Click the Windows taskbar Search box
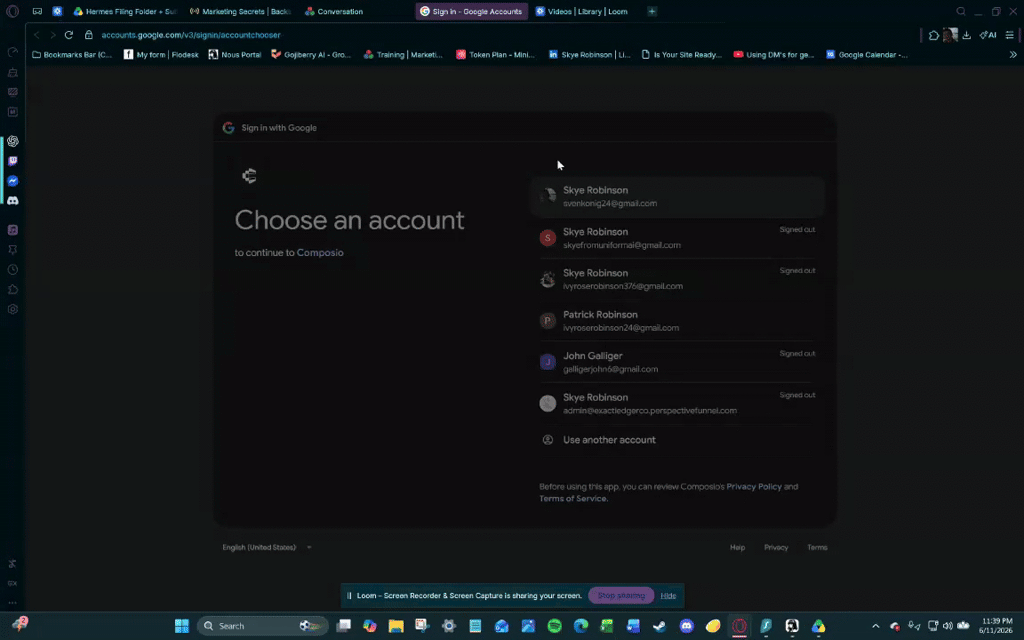 (263, 626)
